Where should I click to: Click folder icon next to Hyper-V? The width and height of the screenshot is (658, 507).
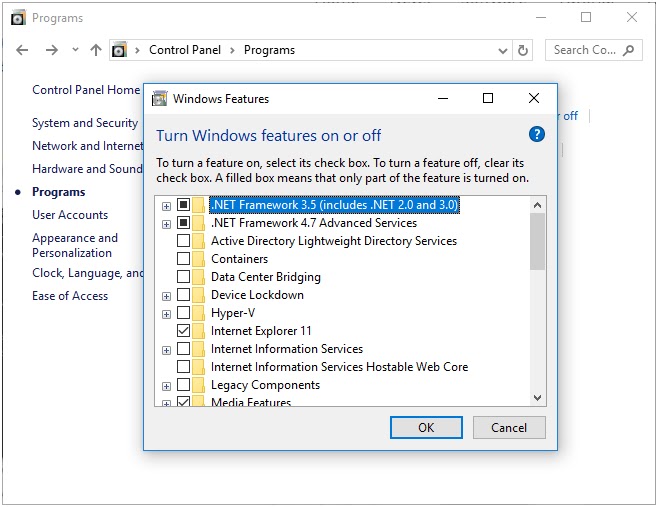[x=198, y=313]
